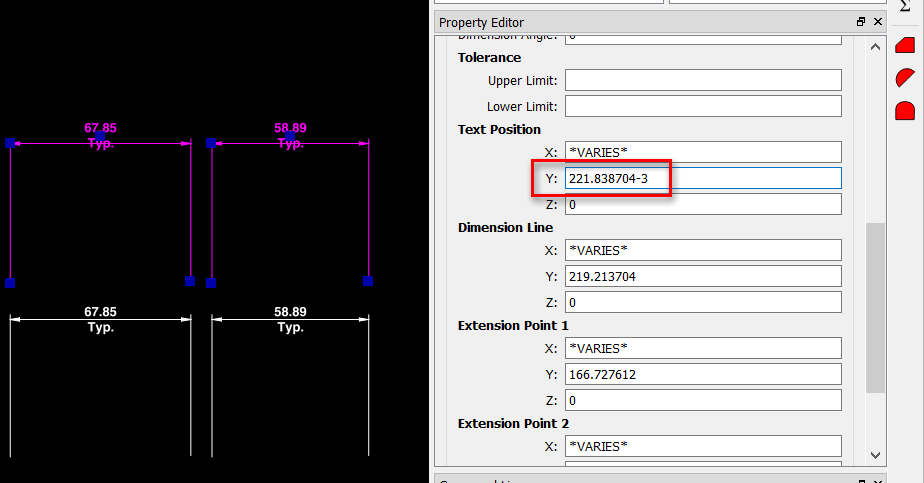The height and width of the screenshot is (483, 924).
Task: Click the Property Editor scrollbar thumb
Action: [875, 307]
